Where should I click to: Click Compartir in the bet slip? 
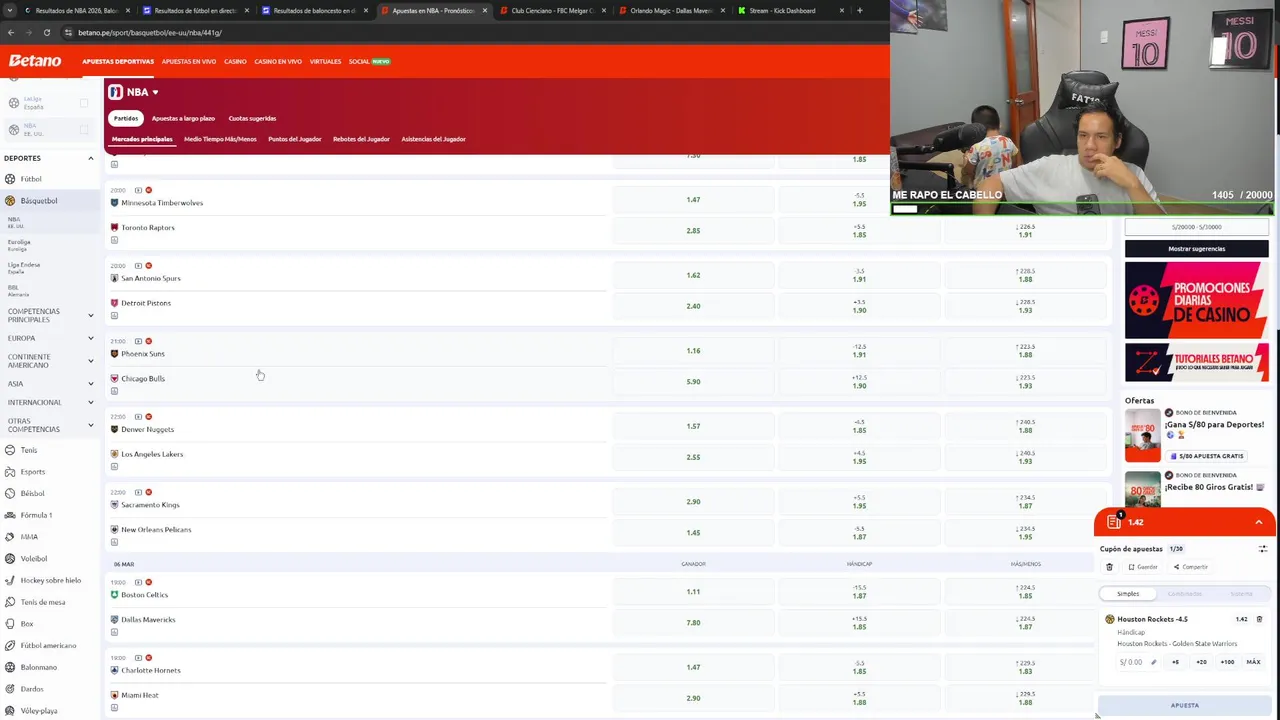coord(1191,567)
